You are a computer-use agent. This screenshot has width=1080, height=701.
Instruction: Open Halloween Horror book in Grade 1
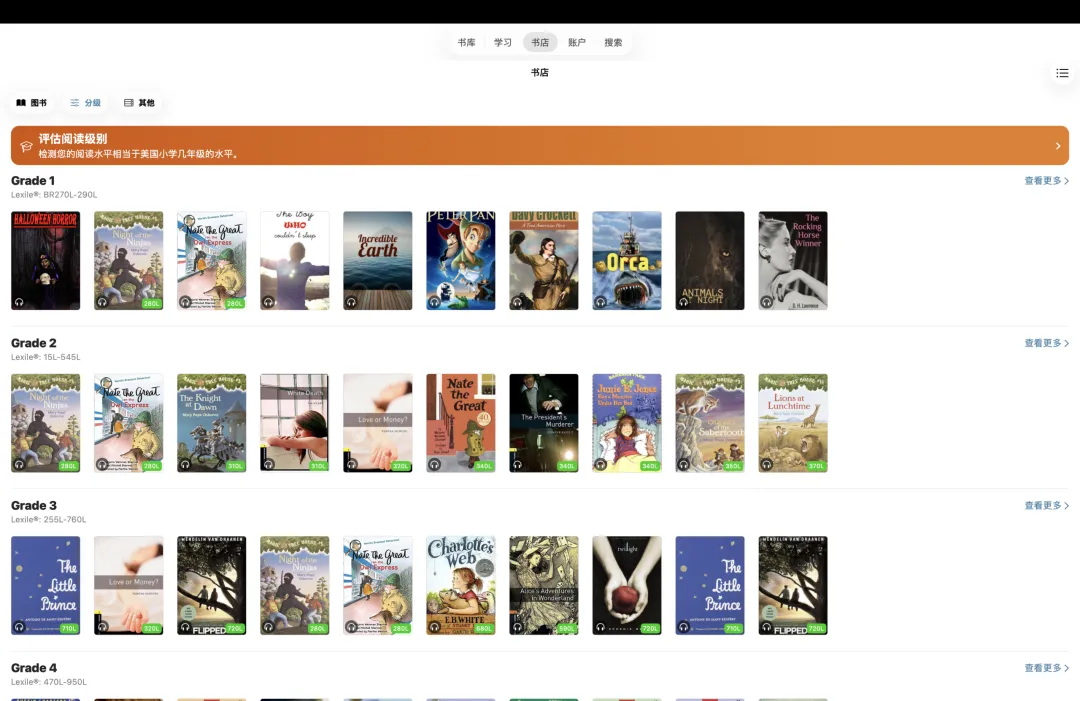pos(45,260)
